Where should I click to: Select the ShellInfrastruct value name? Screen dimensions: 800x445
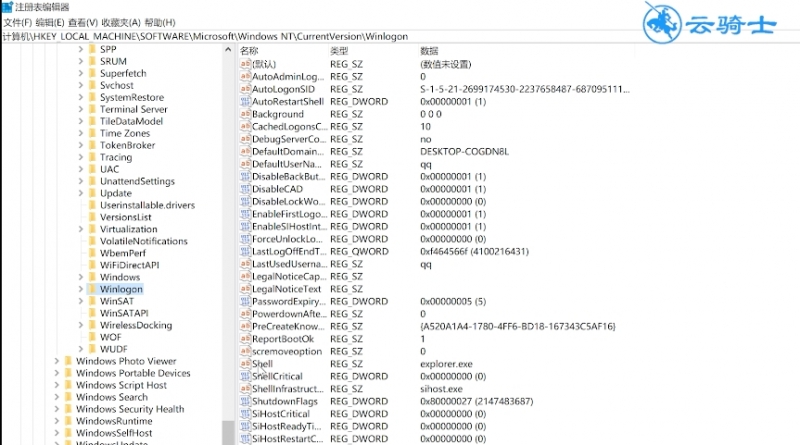pyautogui.click(x=288, y=389)
